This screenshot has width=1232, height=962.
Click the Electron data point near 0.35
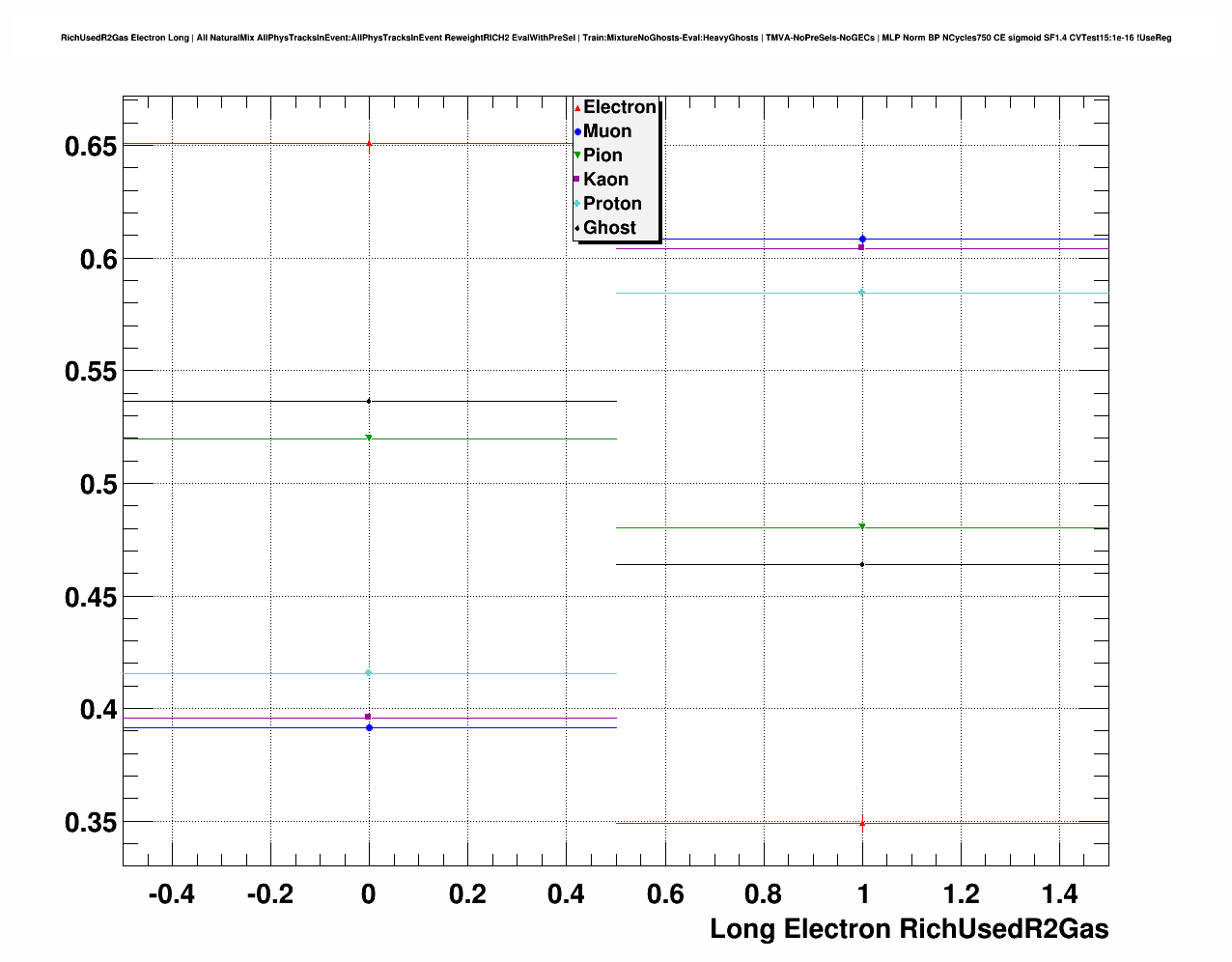(x=862, y=823)
